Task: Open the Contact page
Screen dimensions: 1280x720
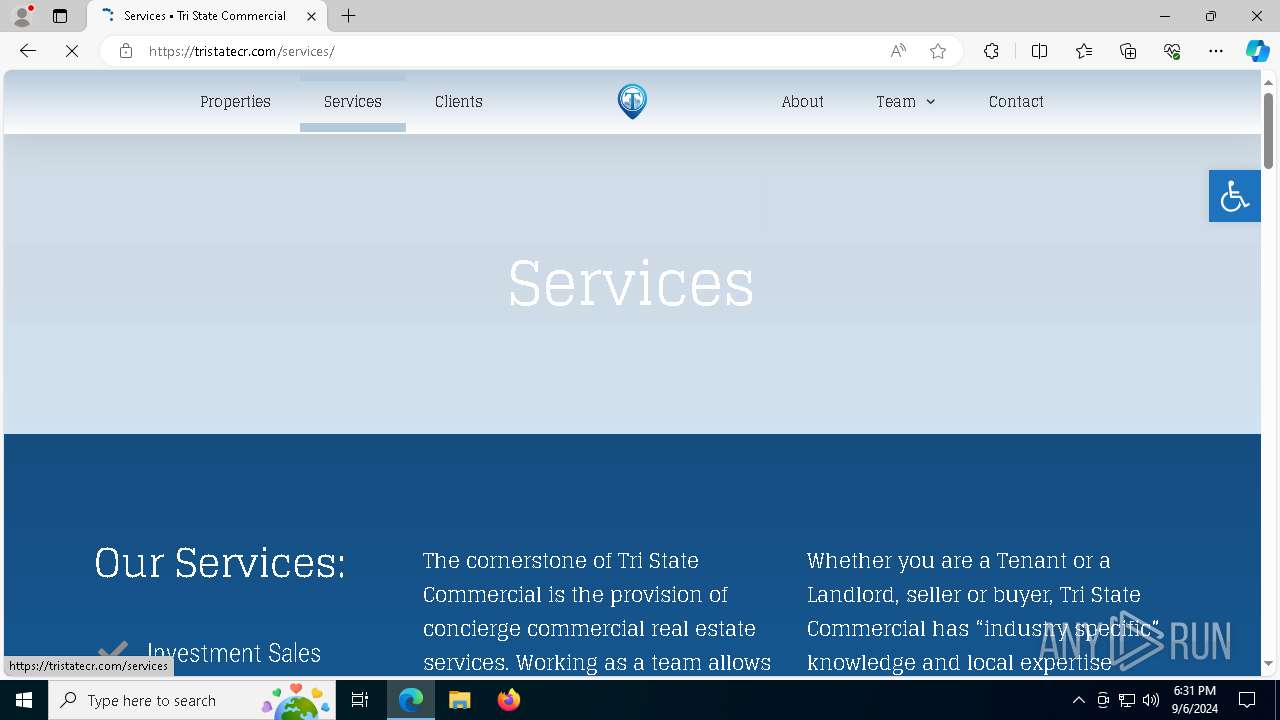Action: 1016,101
